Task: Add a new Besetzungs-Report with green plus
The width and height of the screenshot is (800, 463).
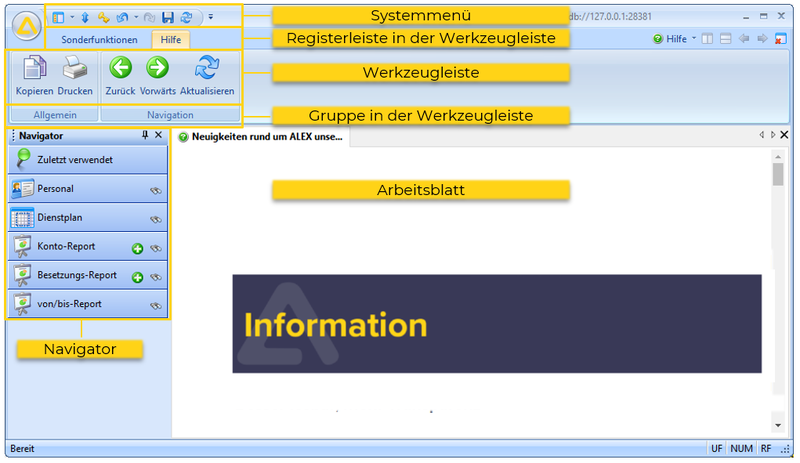Action: 138,278
